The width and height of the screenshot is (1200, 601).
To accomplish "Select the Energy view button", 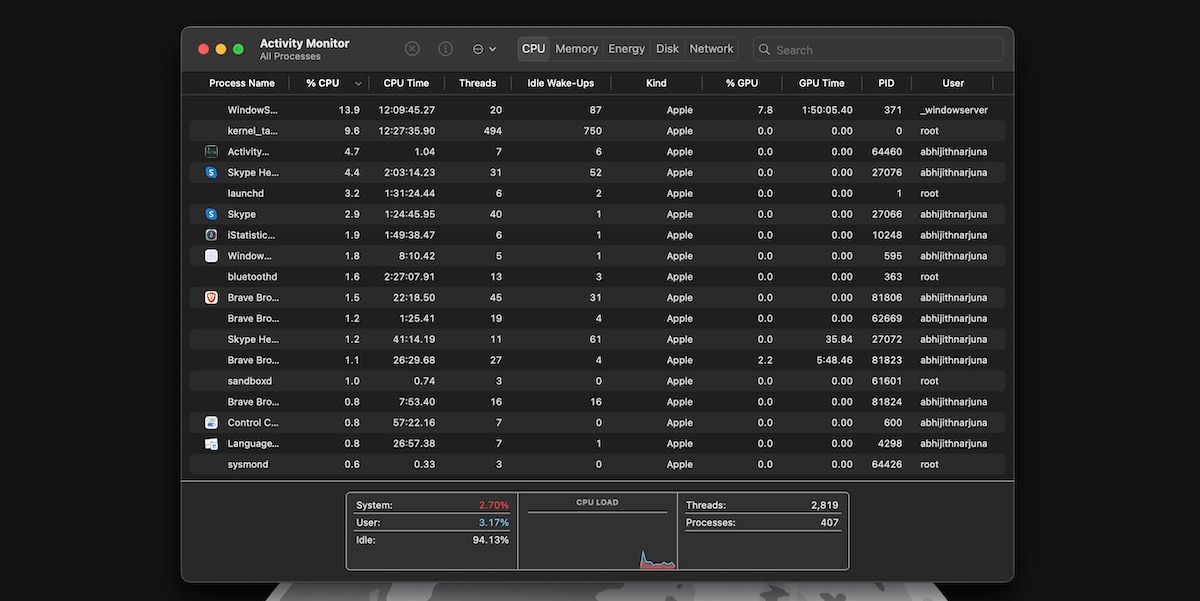I will pyautogui.click(x=626, y=48).
